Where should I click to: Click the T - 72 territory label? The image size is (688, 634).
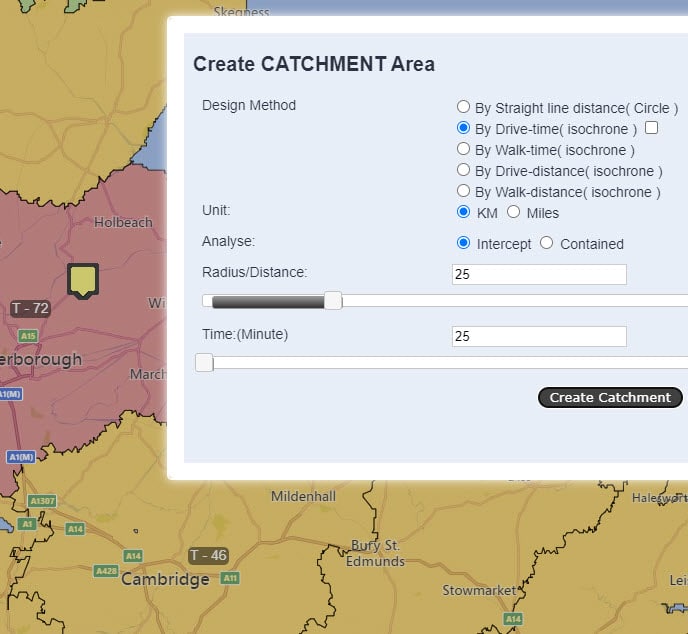(30, 308)
